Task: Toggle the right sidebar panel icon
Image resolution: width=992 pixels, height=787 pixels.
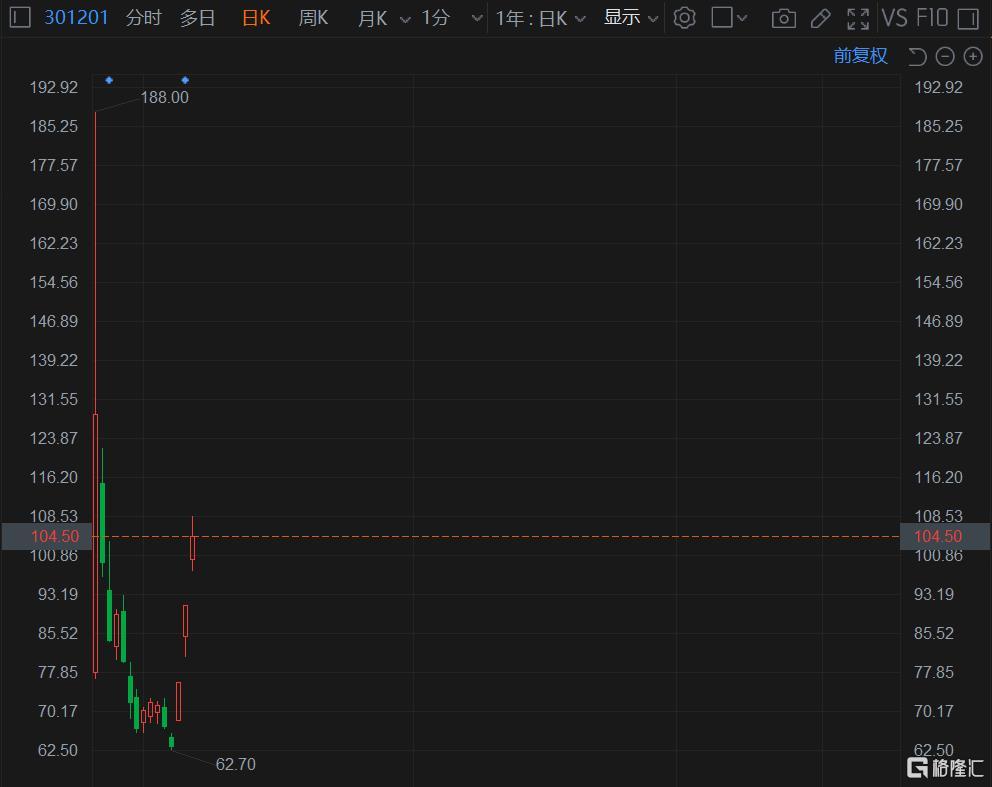Action: click(968, 18)
